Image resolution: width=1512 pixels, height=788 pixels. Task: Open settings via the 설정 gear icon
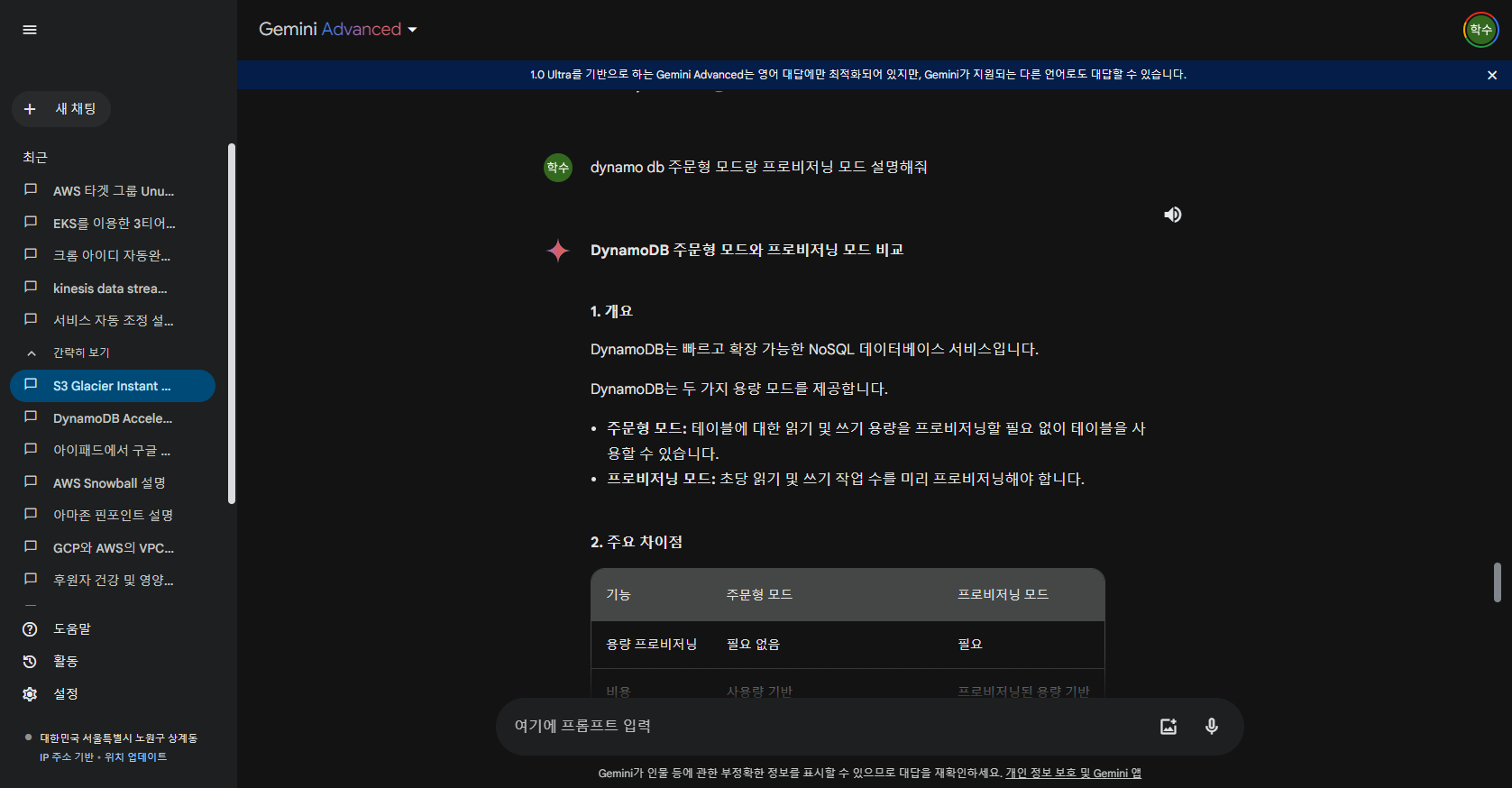coord(30,694)
